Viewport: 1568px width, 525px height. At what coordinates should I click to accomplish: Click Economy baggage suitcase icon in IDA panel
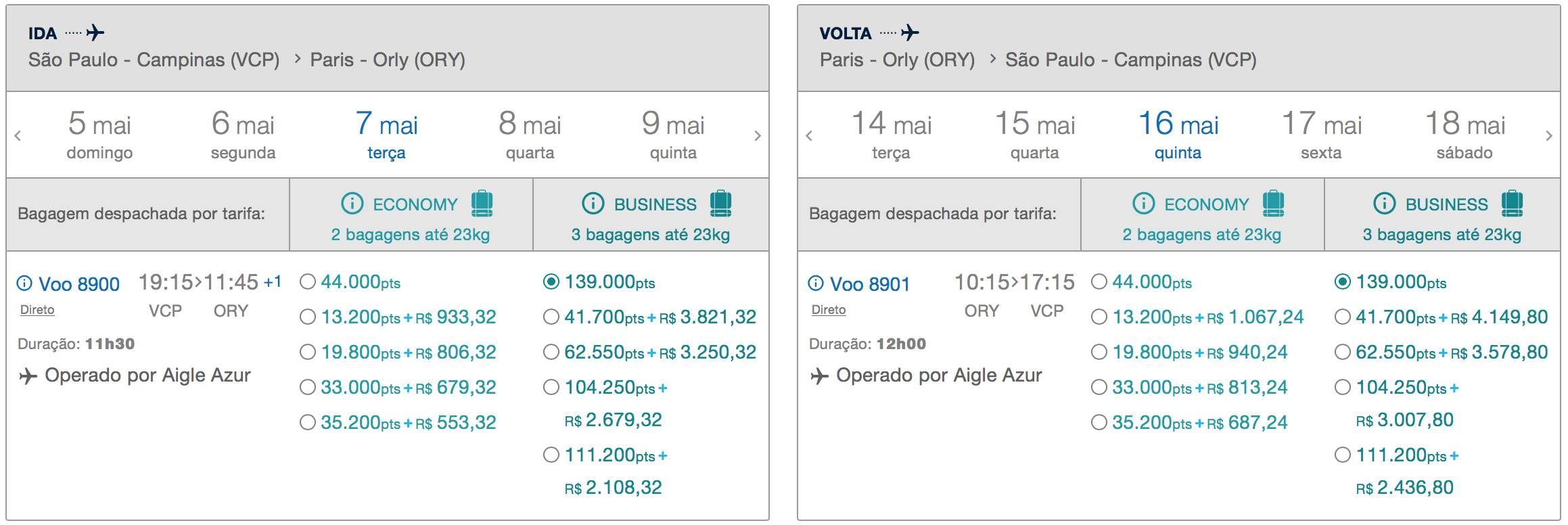coord(482,203)
